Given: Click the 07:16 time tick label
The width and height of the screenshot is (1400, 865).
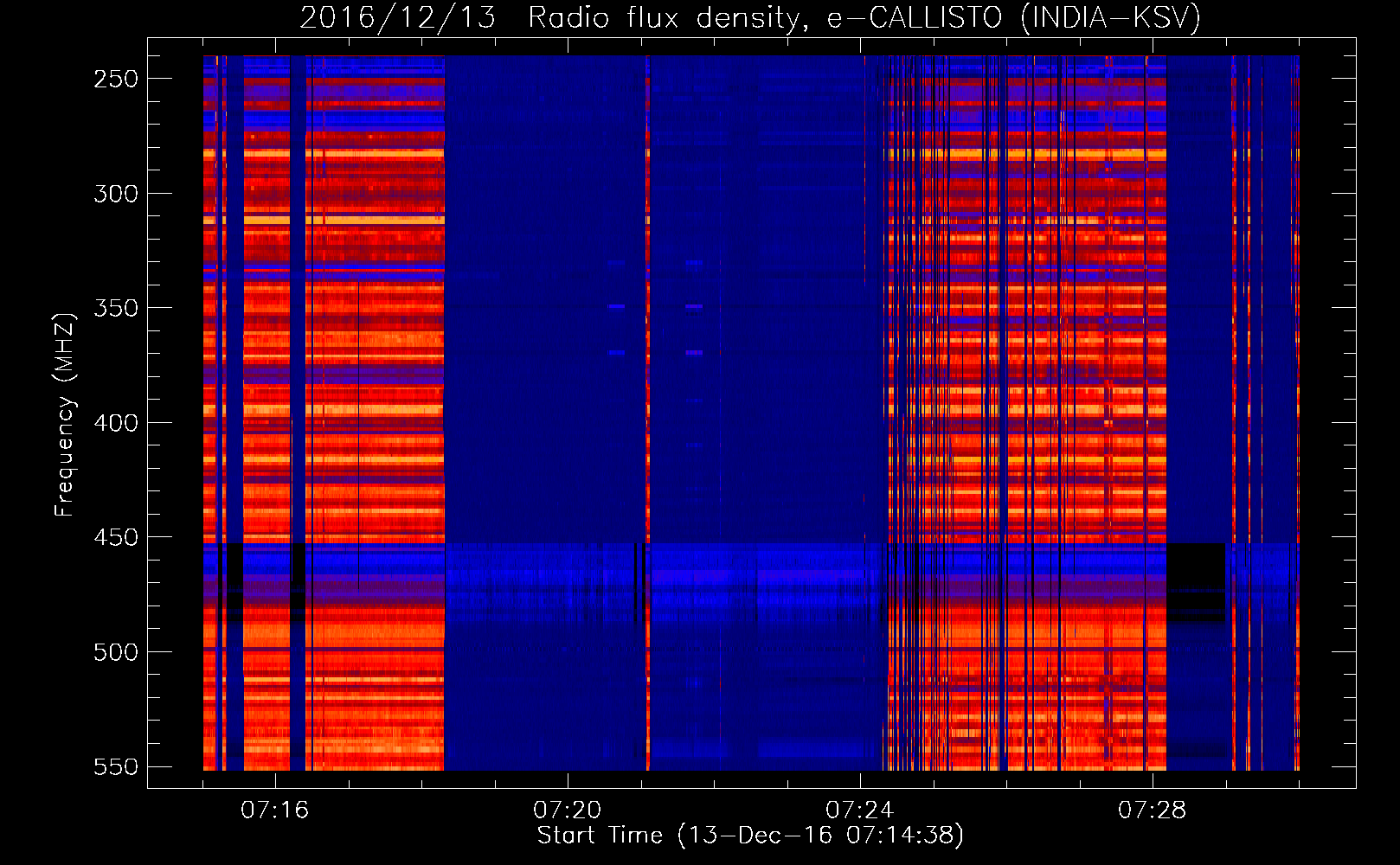Looking at the screenshot, I should pos(275,811).
